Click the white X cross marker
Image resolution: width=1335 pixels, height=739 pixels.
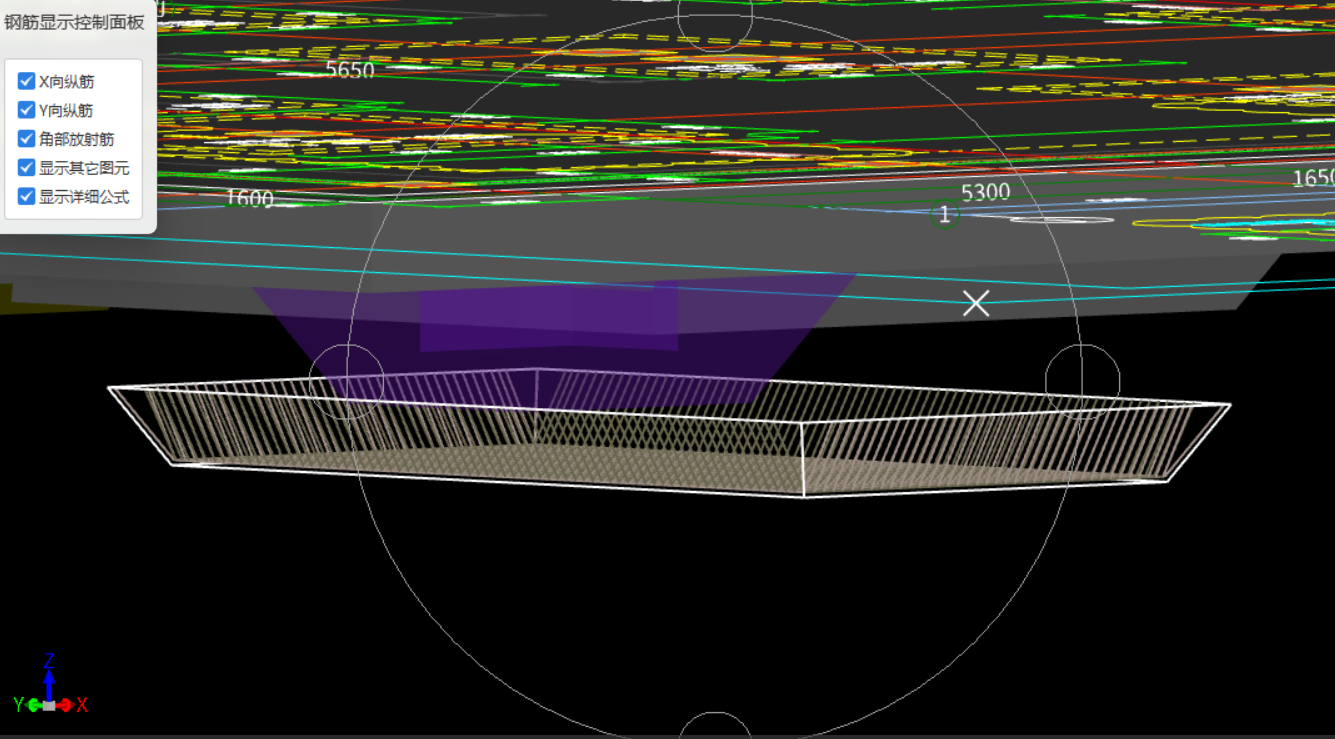976,304
